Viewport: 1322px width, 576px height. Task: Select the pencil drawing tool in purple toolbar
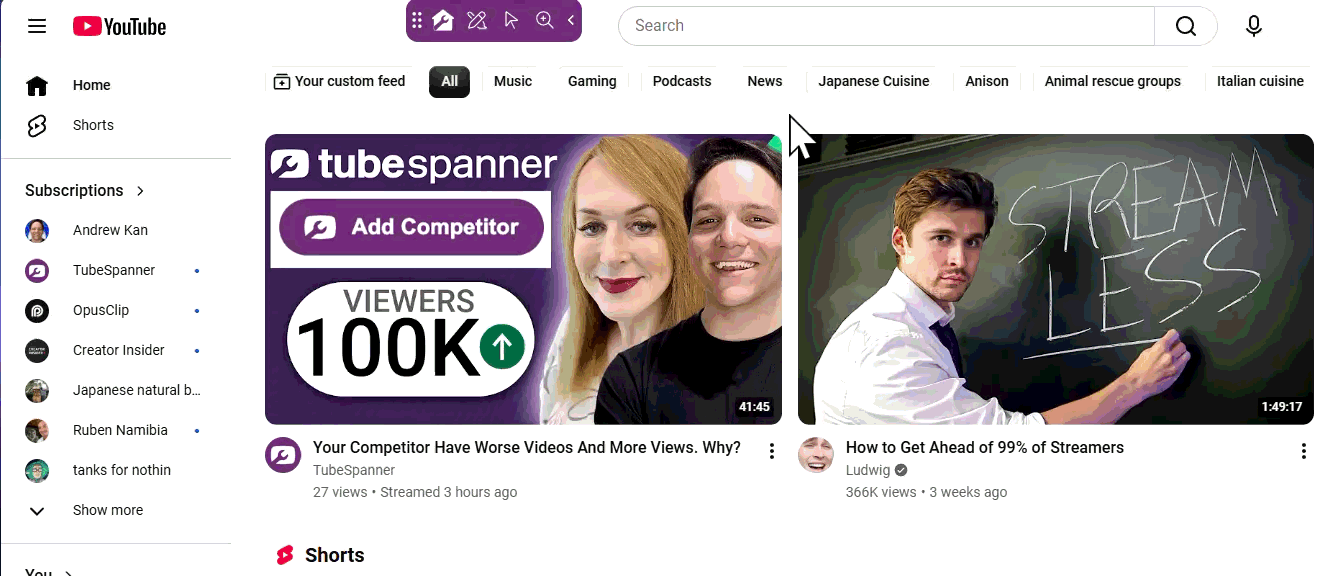(477, 20)
